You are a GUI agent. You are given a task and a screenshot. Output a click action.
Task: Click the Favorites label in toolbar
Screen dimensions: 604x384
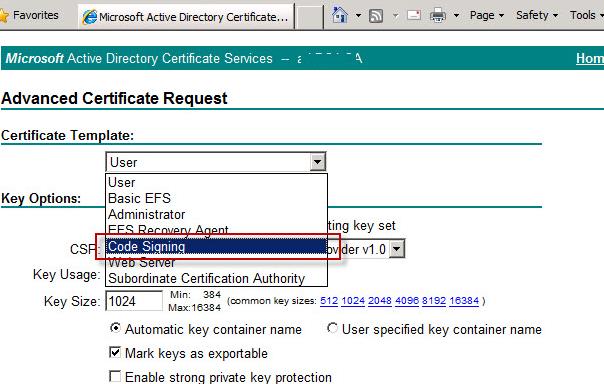pos(36,15)
